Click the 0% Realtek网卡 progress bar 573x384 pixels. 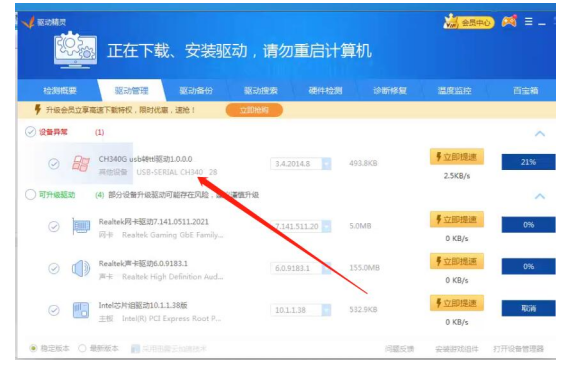(x=528, y=225)
